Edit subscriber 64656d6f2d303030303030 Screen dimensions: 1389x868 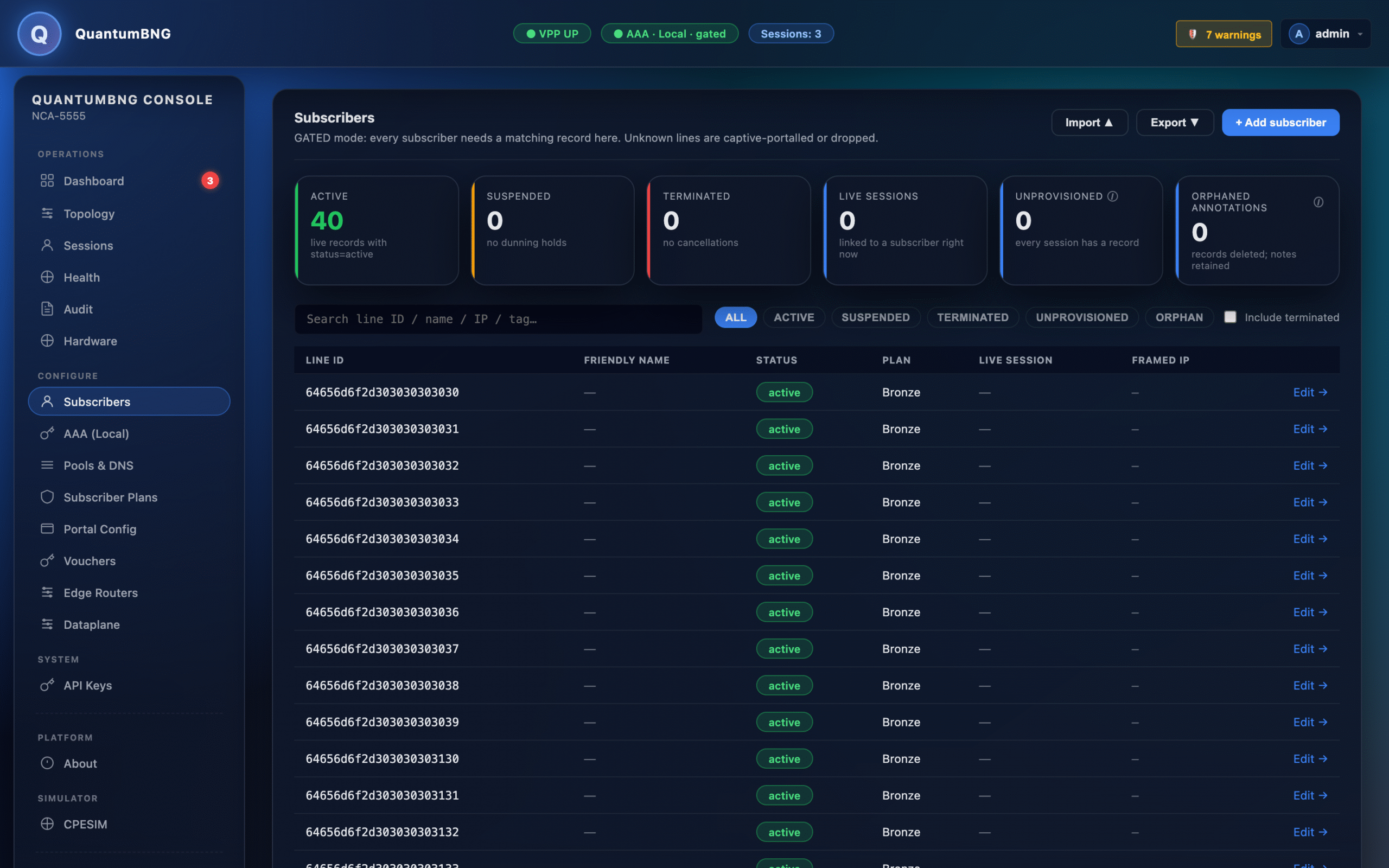(x=1310, y=392)
